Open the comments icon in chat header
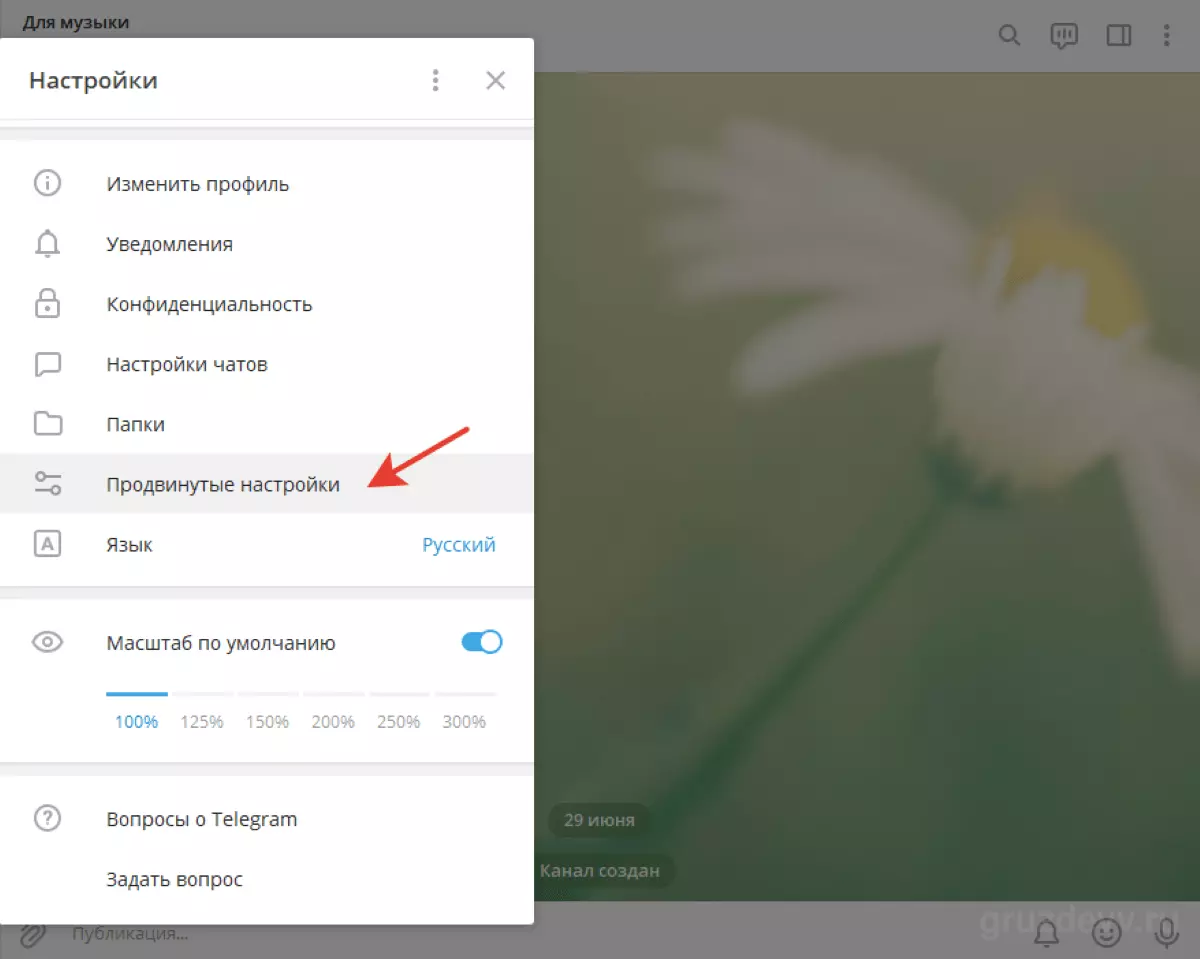This screenshot has width=1200, height=959. (1064, 36)
